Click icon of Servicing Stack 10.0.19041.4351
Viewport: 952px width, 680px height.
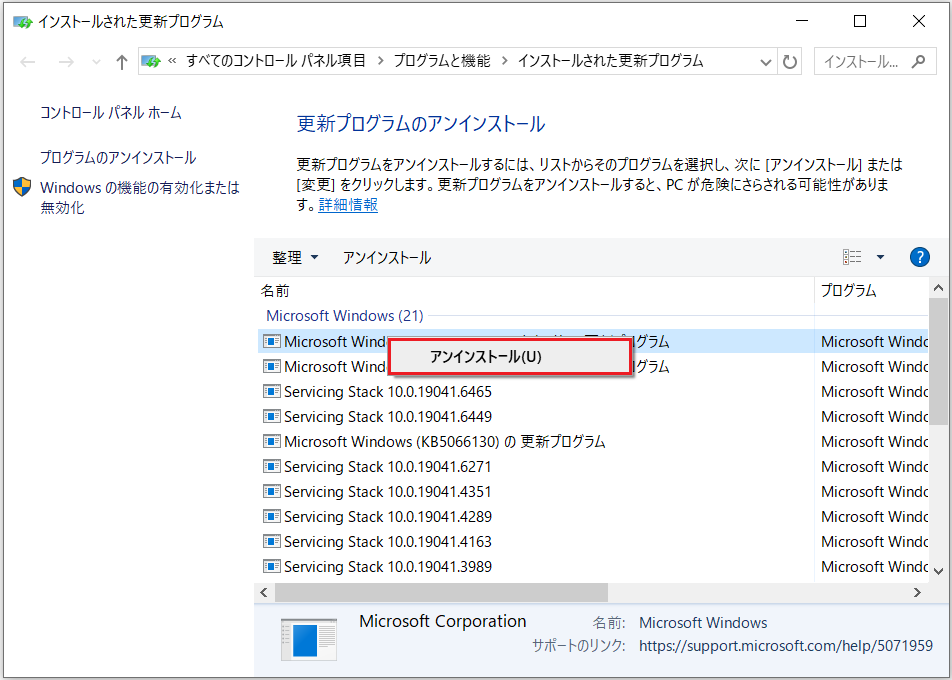271,491
